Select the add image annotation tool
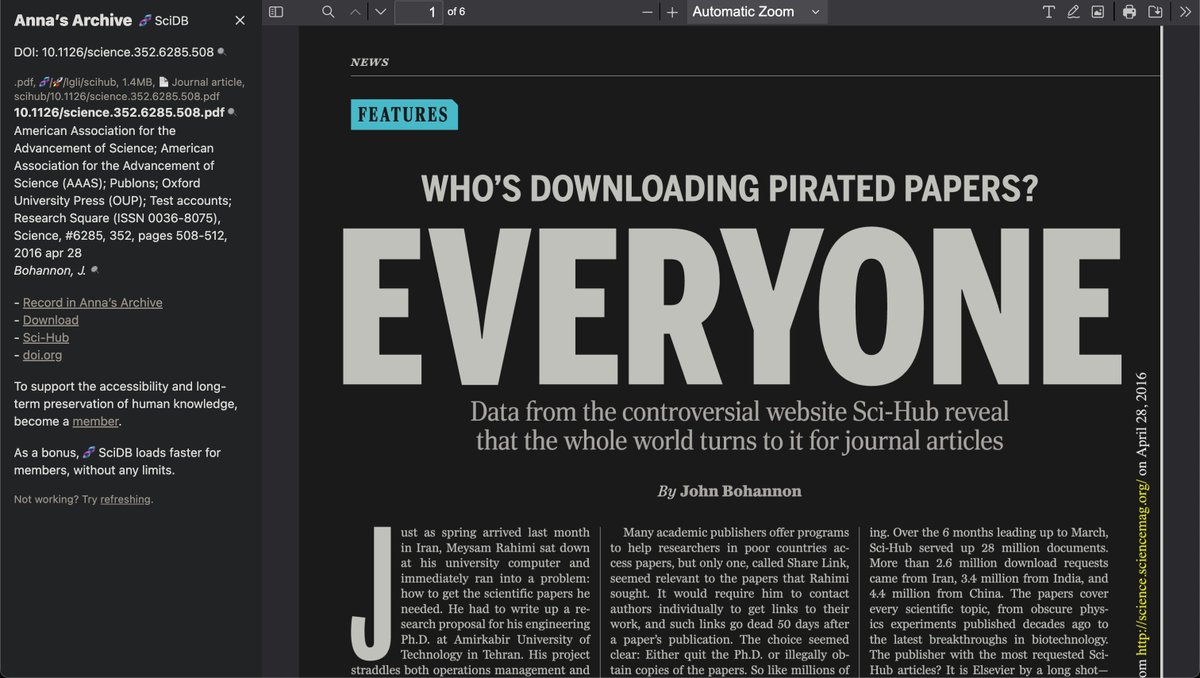 coord(1098,12)
